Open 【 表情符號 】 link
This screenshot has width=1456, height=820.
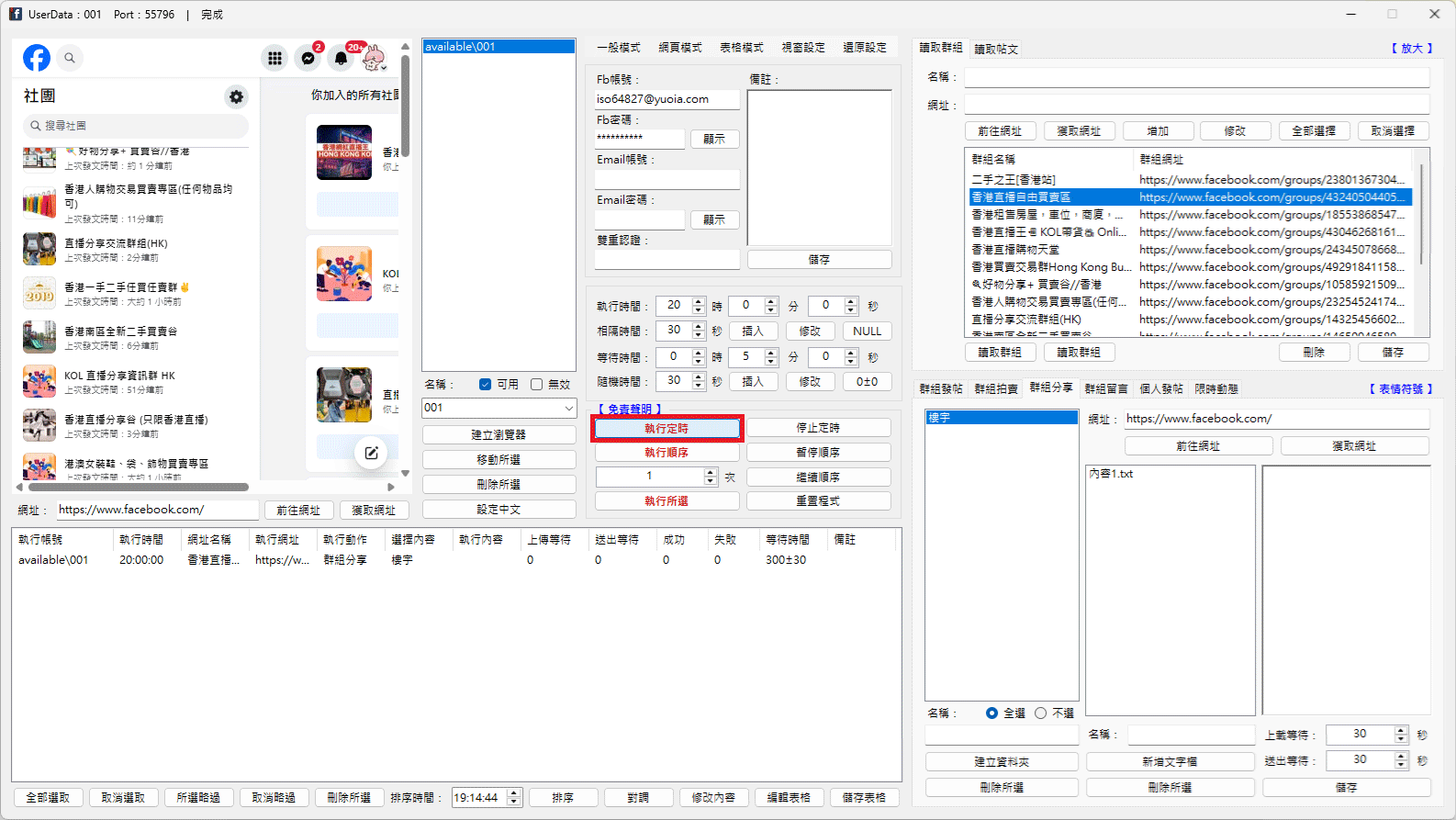1401,389
